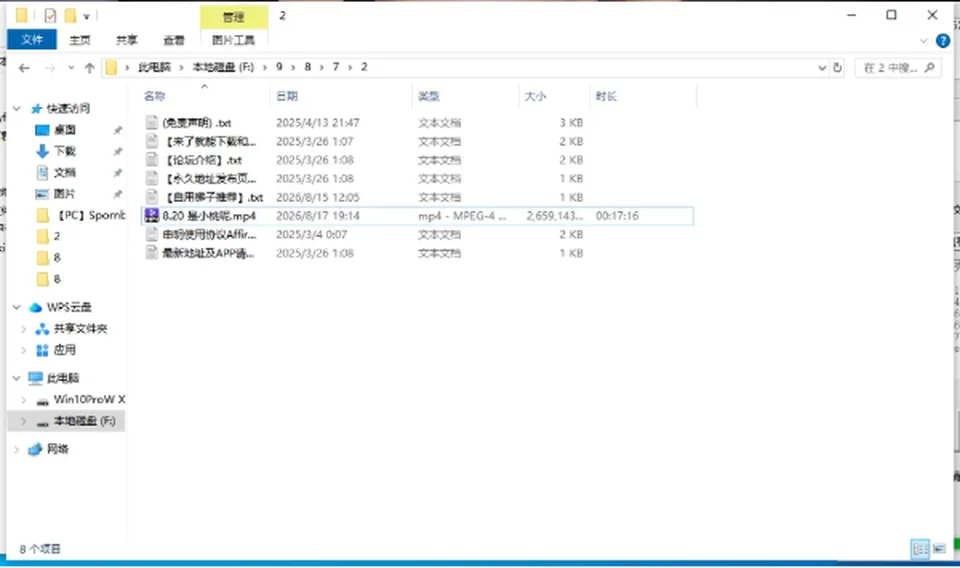Click the Properties checkmark icon in title bar

[x=50, y=15]
